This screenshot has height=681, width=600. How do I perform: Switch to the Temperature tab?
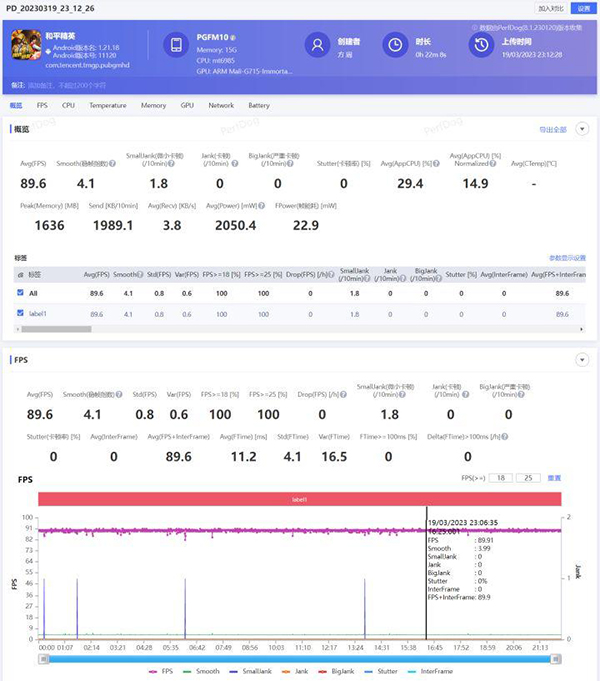pos(107,105)
